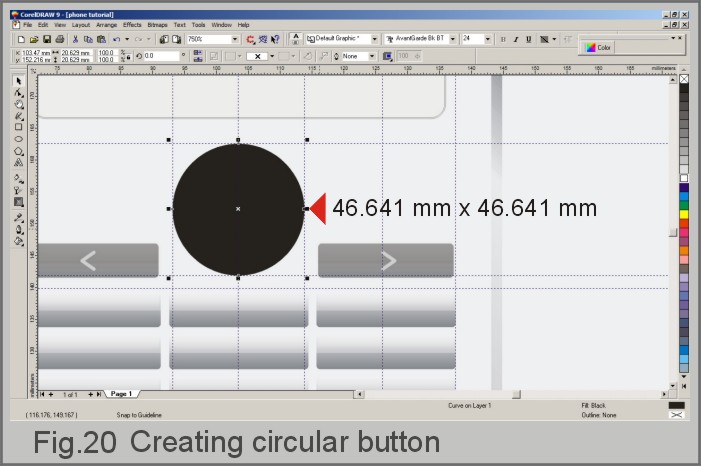Click the What's This help icon
Image resolution: width=701 pixels, height=466 pixels.
(275, 39)
